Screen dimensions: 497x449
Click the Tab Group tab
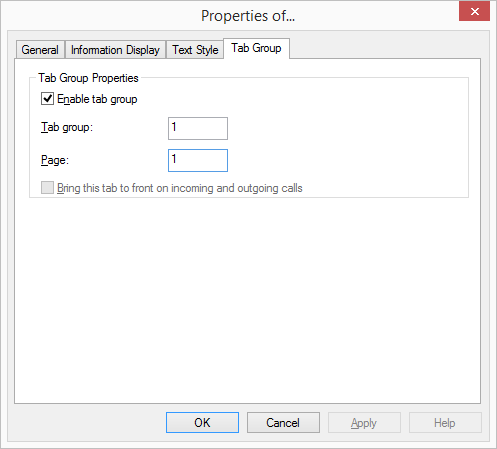pyautogui.click(x=256, y=48)
